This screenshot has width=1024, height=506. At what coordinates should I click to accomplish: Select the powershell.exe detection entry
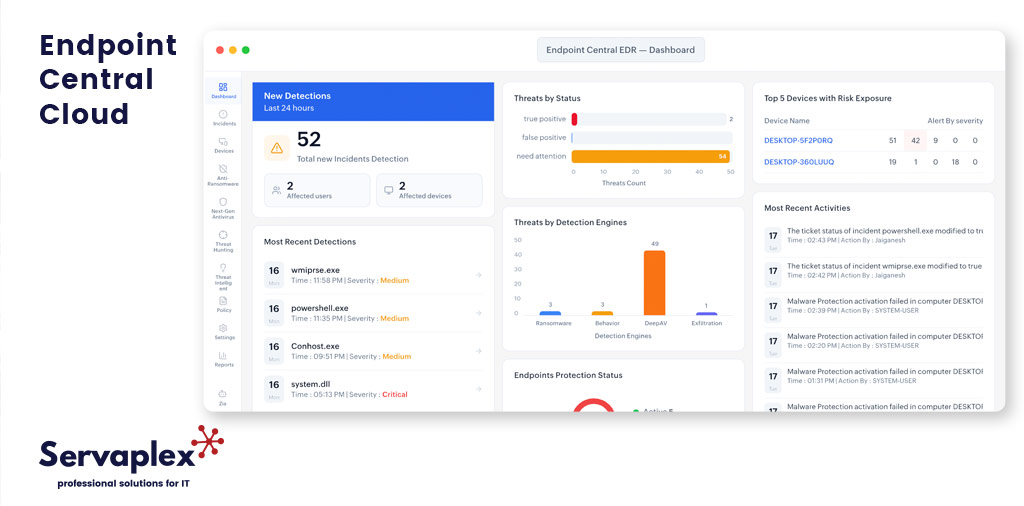[x=373, y=313]
